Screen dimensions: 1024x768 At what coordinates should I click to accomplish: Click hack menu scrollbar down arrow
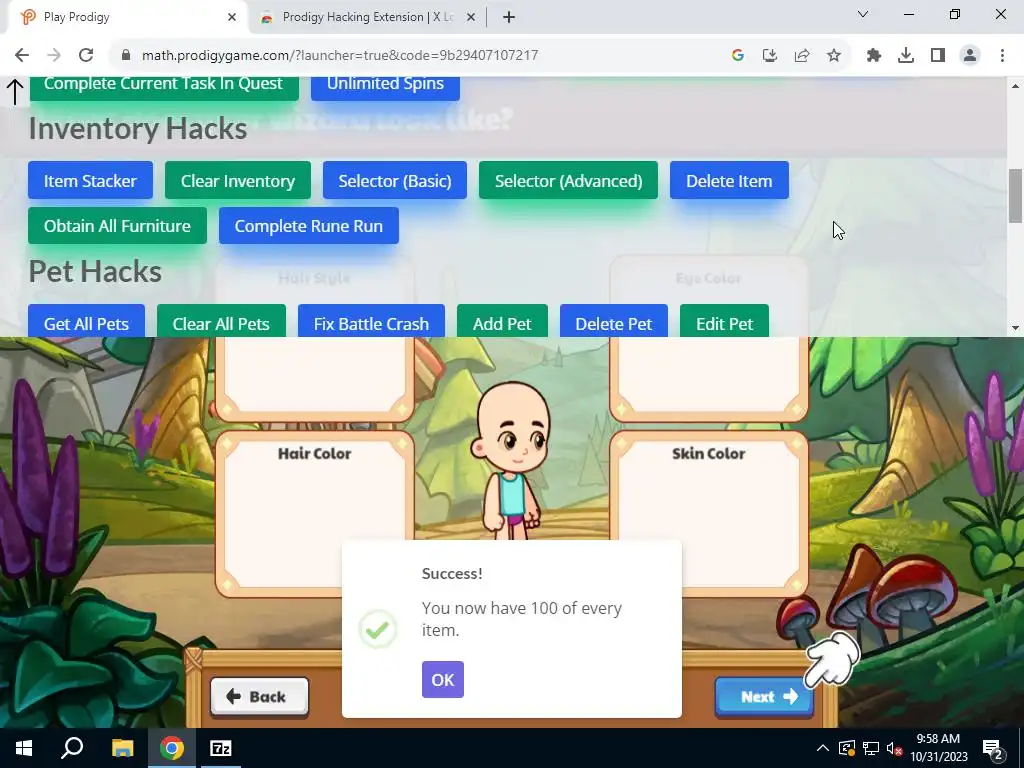point(1015,328)
